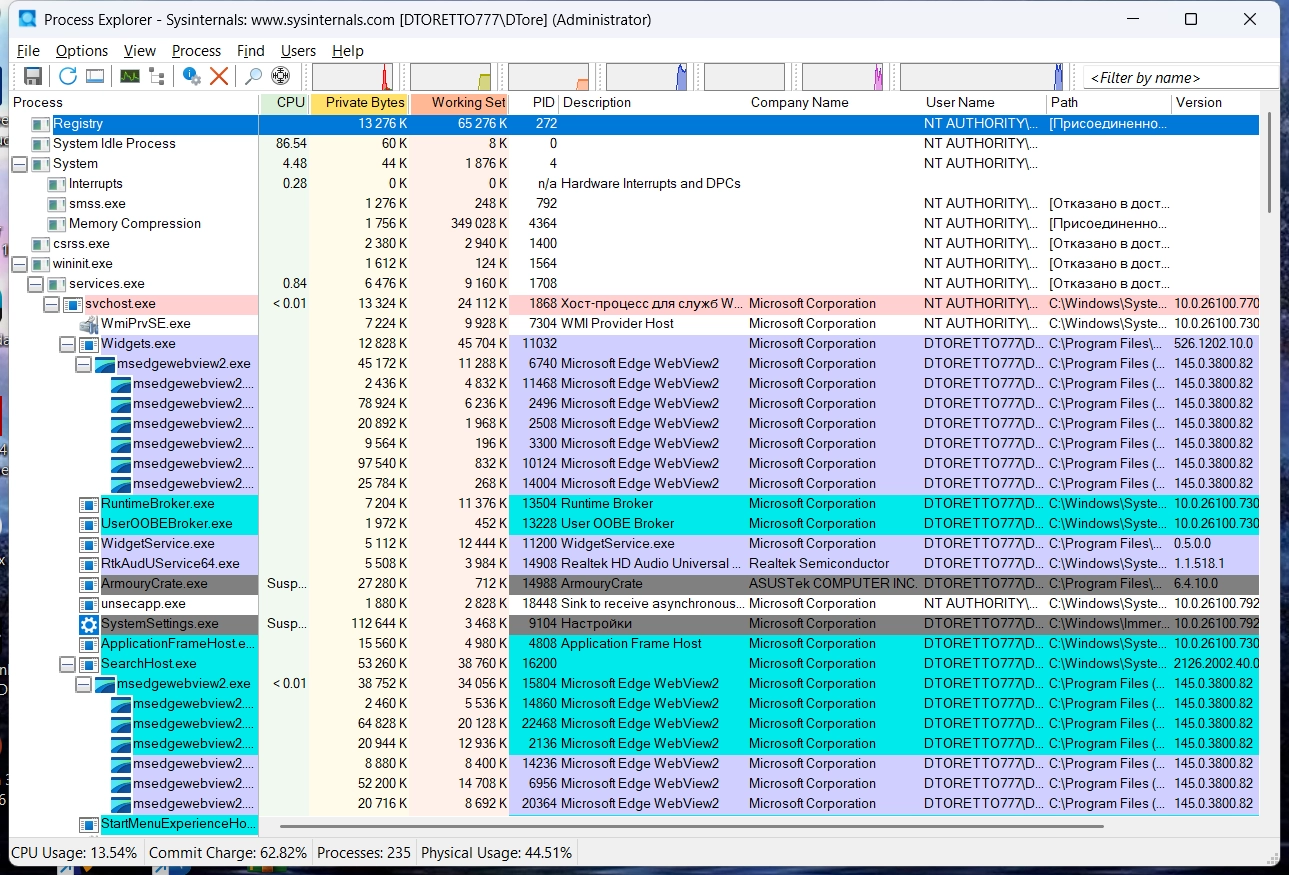The width and height of the screenshot is (1289, 875).
Task: Click the red X Kill Process icon
Action: click(x=219, y=76)
